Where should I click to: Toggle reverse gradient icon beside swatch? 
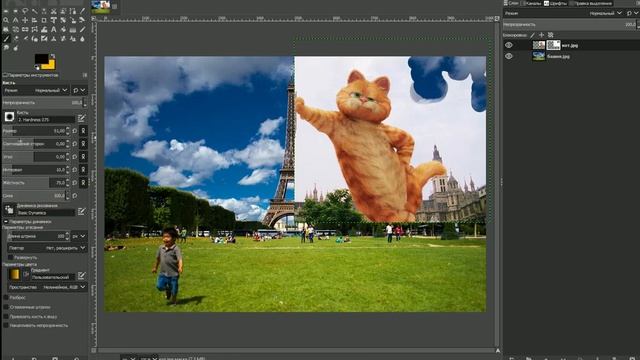pos(26,274)
